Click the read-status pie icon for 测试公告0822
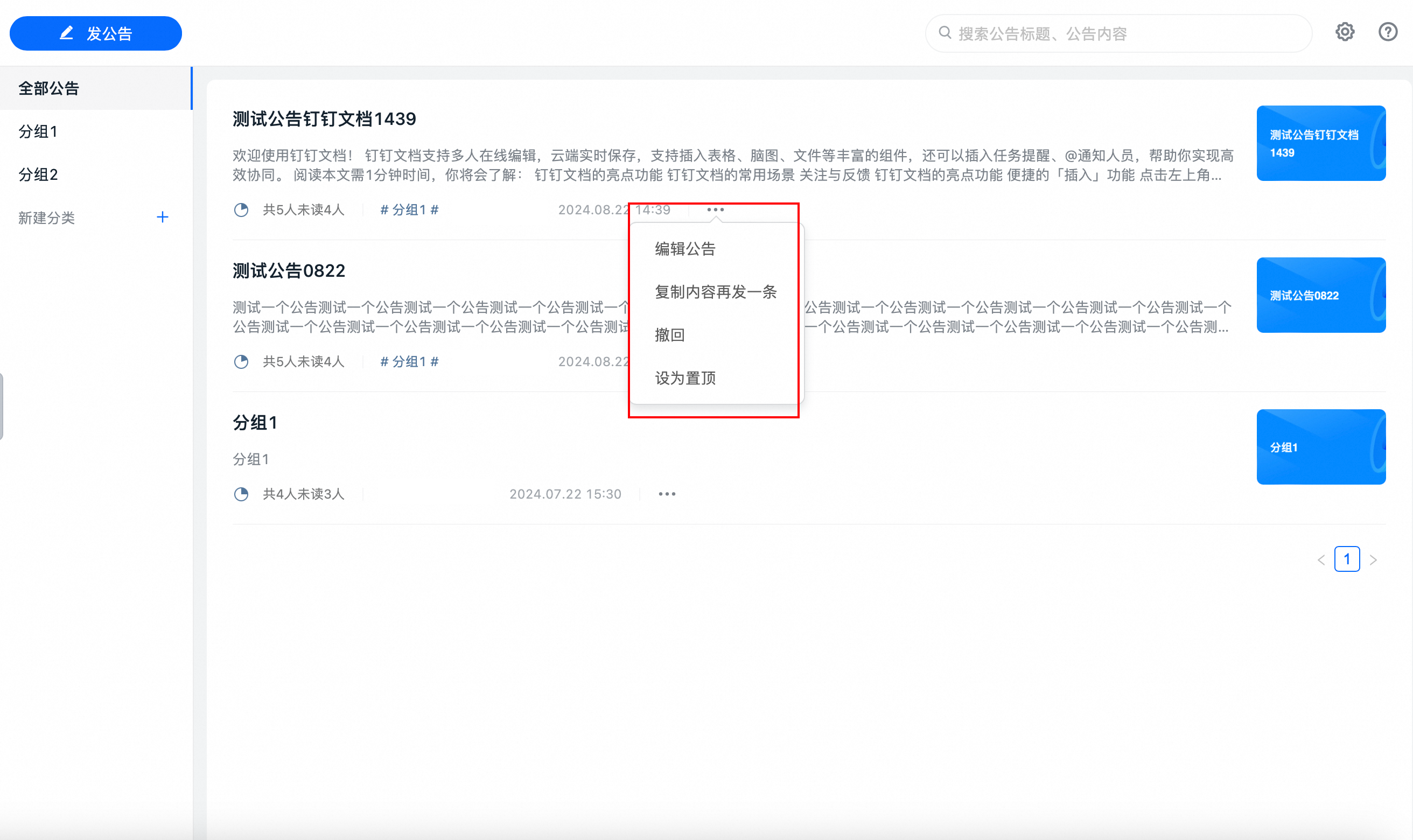 coord(242,362)
